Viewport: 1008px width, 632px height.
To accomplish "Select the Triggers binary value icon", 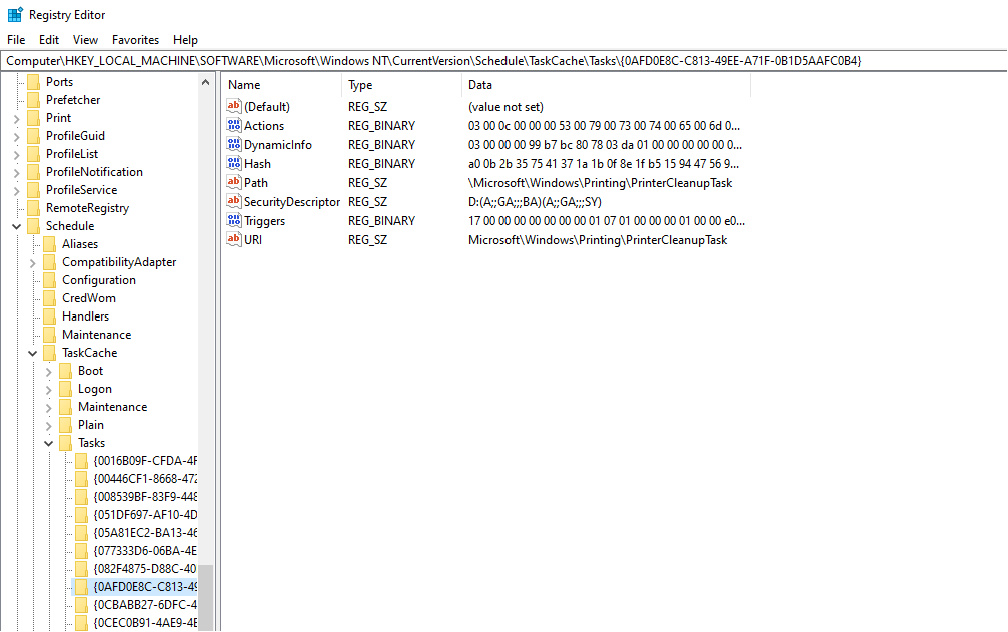I will 235,221.
